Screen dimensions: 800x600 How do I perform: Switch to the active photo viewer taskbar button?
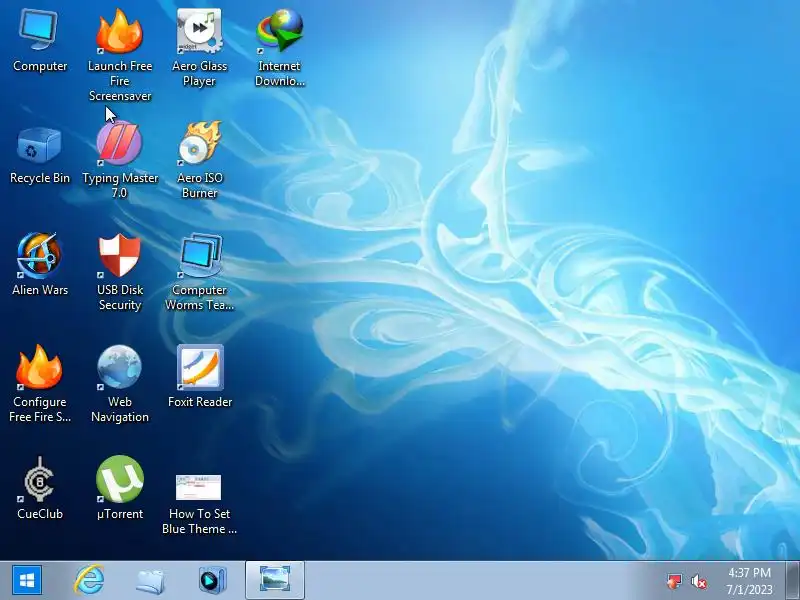tap(274, 580)
